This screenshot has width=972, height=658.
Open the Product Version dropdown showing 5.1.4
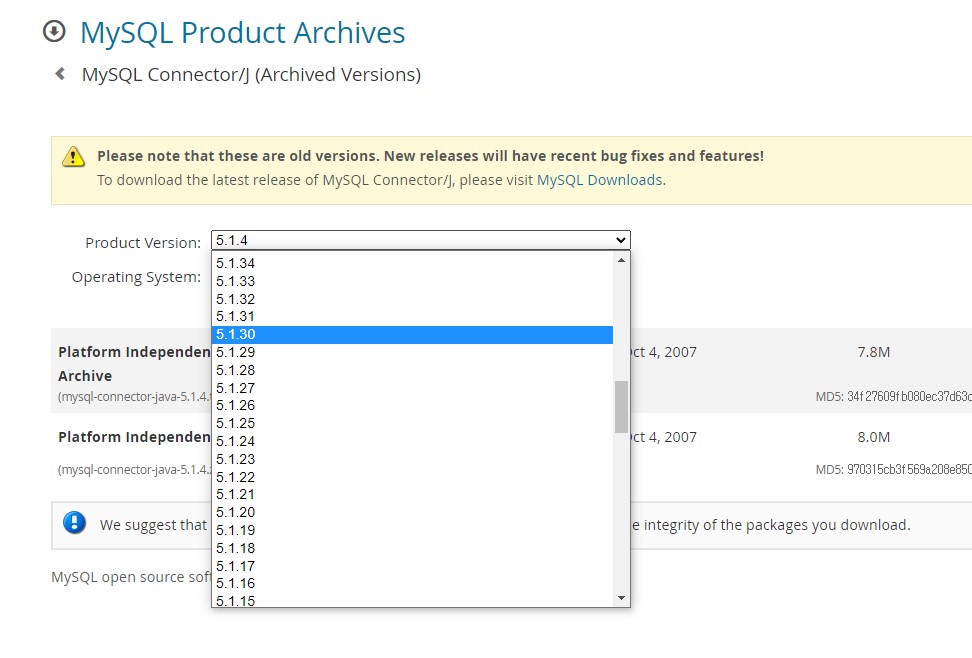(x=420, y=240)
